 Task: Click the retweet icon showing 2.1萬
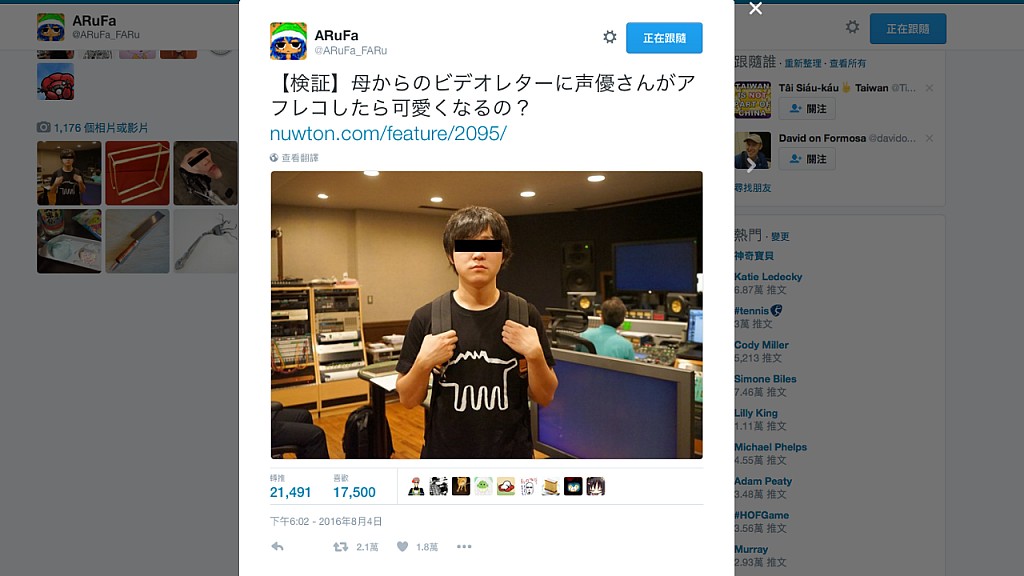(340, 547)
